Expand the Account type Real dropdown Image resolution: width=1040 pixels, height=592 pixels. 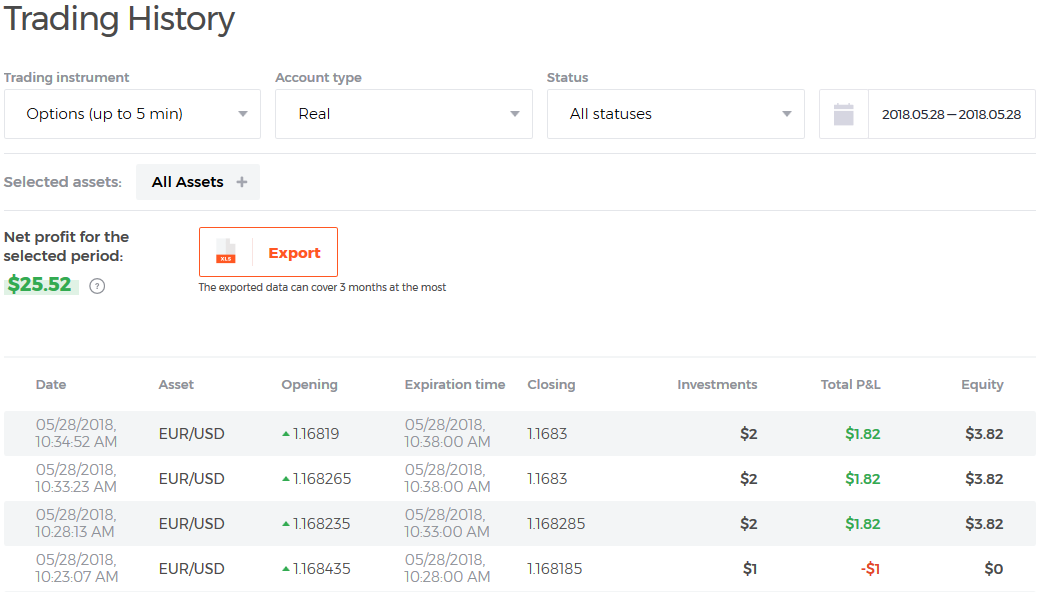(x=403, y=114)
